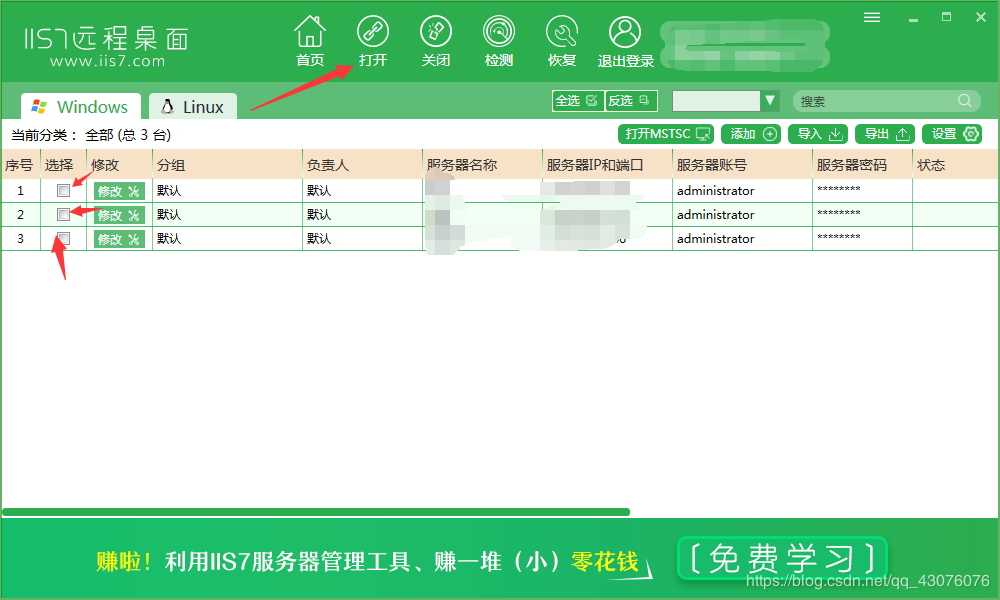
Task: Click the 导出 export icon
Action: (884, 133)
